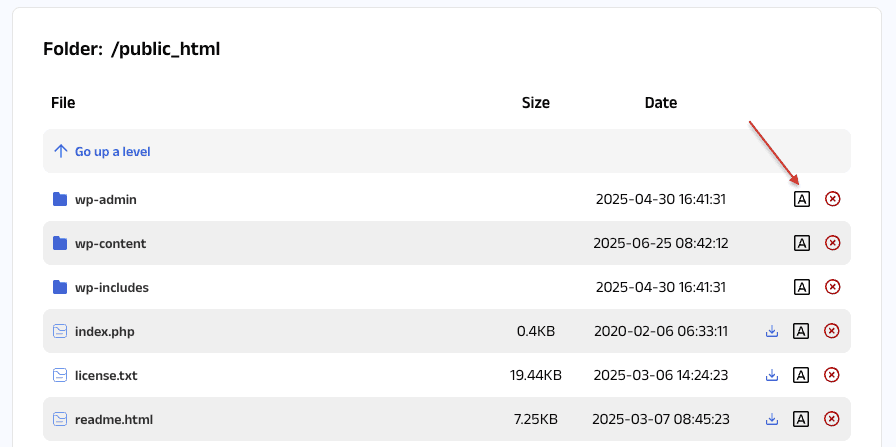
Task: Delete the readme.html file
Action: (832, 419)
